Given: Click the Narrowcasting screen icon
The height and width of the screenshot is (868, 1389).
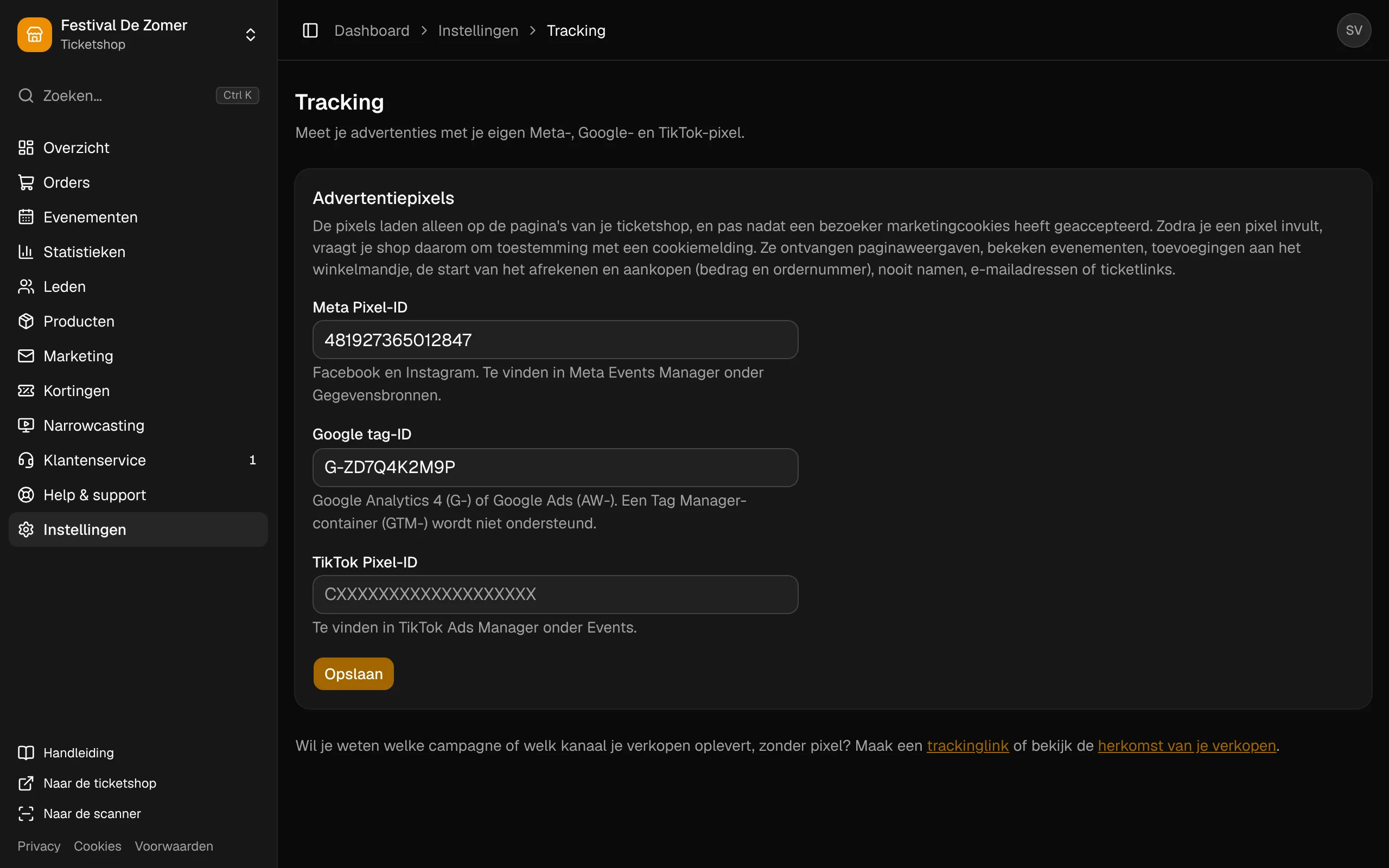Looking at the screenshot, I should 26,425.
